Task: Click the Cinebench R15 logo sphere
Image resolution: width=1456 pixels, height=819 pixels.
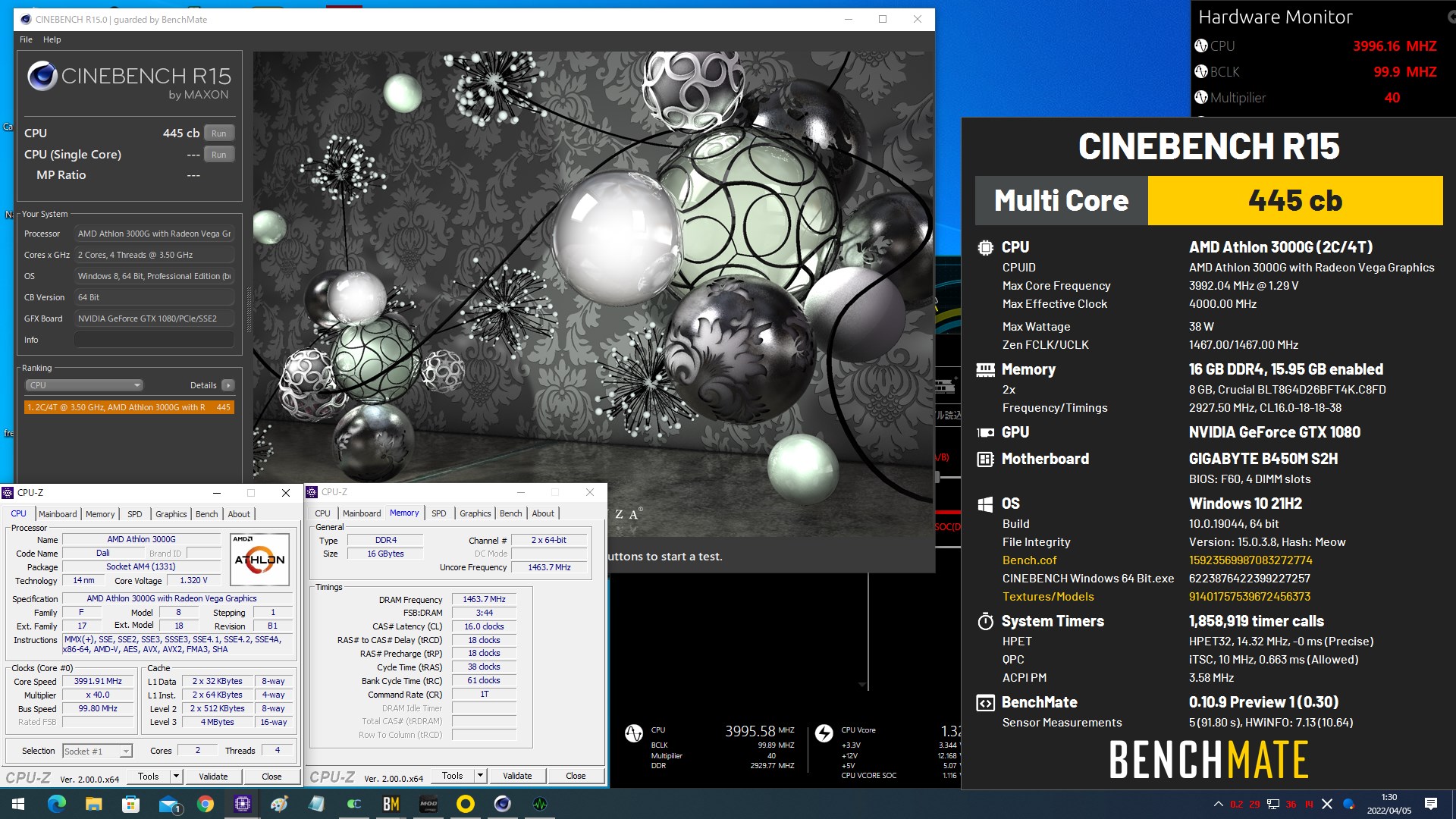Action: [42, 76]
